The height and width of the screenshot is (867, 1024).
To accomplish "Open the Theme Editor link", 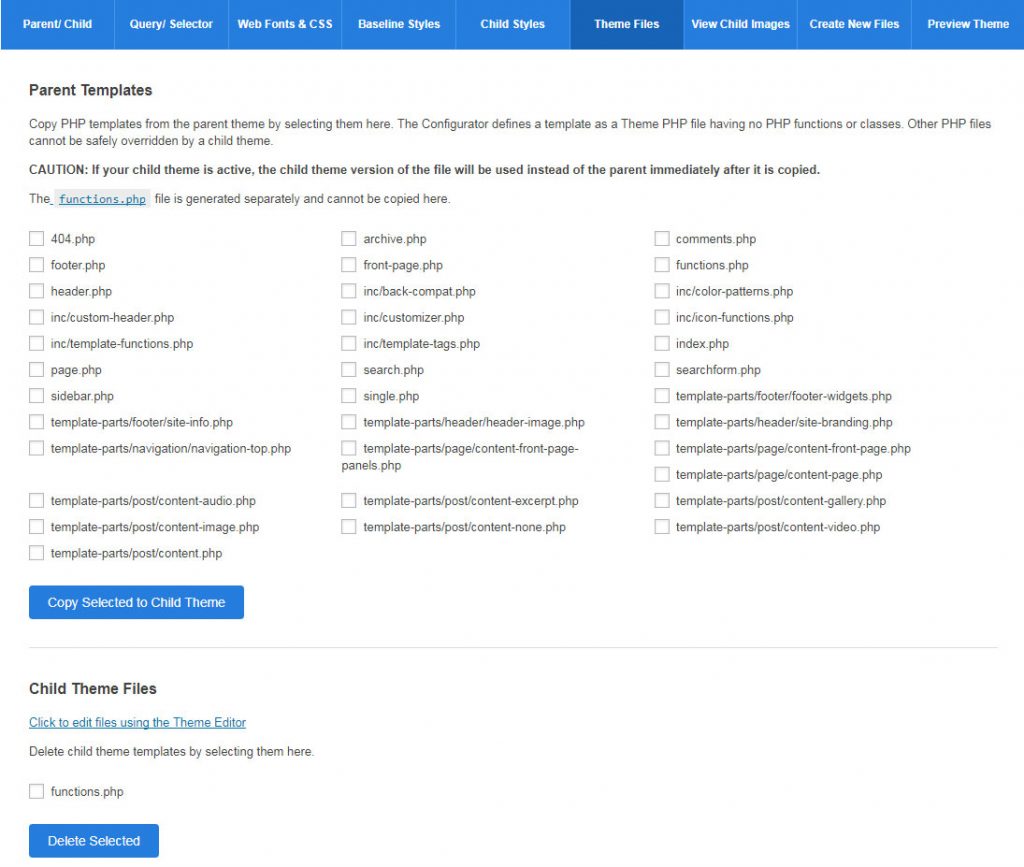I will (x=137, y=722).
